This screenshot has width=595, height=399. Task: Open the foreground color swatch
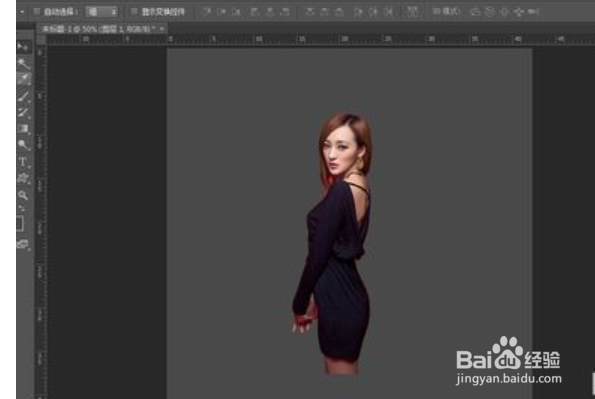click(20, 224)
